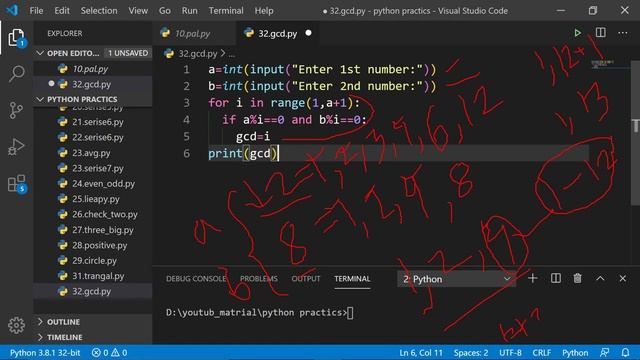Viewport: 640px width, 360px height.
Task: Change file encoding UTF-8
Action: (x=510, y=352)
